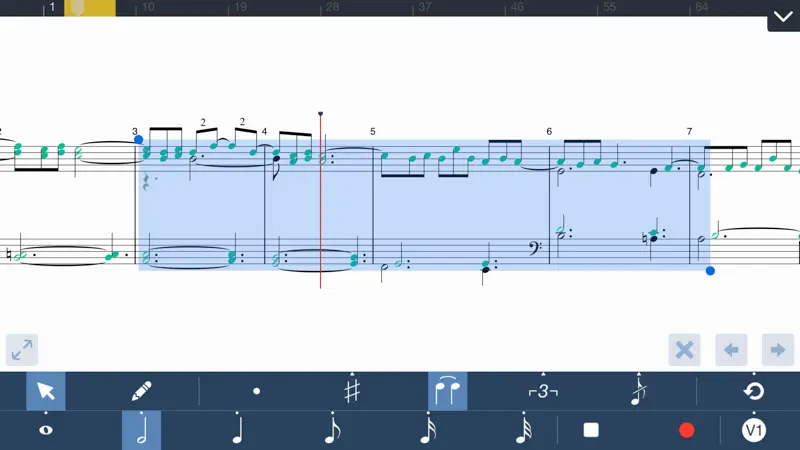Open the triplet tuplet options

(543, 391)
